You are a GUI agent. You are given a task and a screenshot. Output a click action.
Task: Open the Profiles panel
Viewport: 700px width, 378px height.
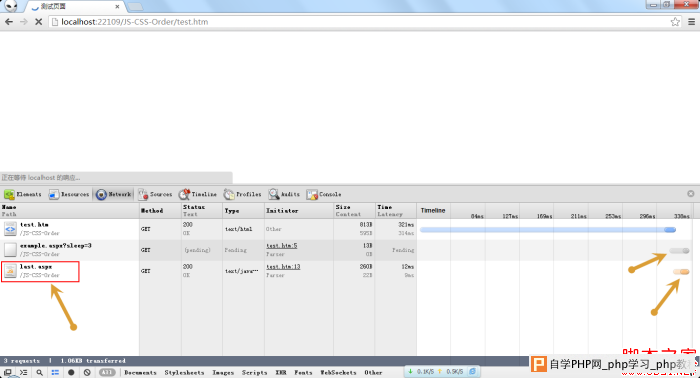(x=242, y=195)
